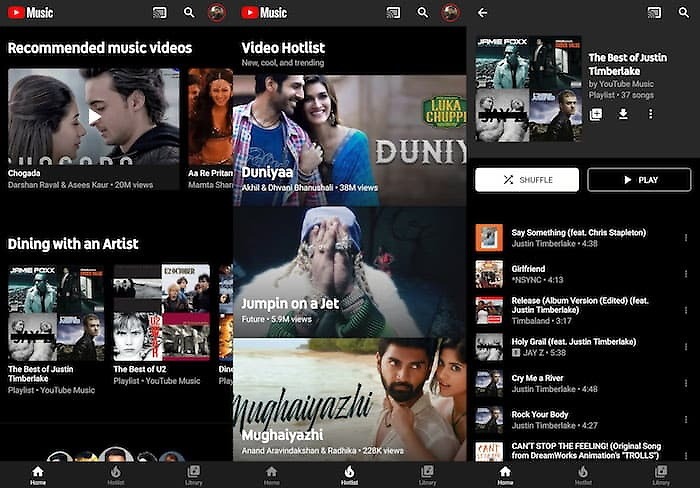Image resolution: width=700 pixels, height=488 pixels.
Task: Open playlist header three-dot overflow menu
Action: (x=650, y=114)
